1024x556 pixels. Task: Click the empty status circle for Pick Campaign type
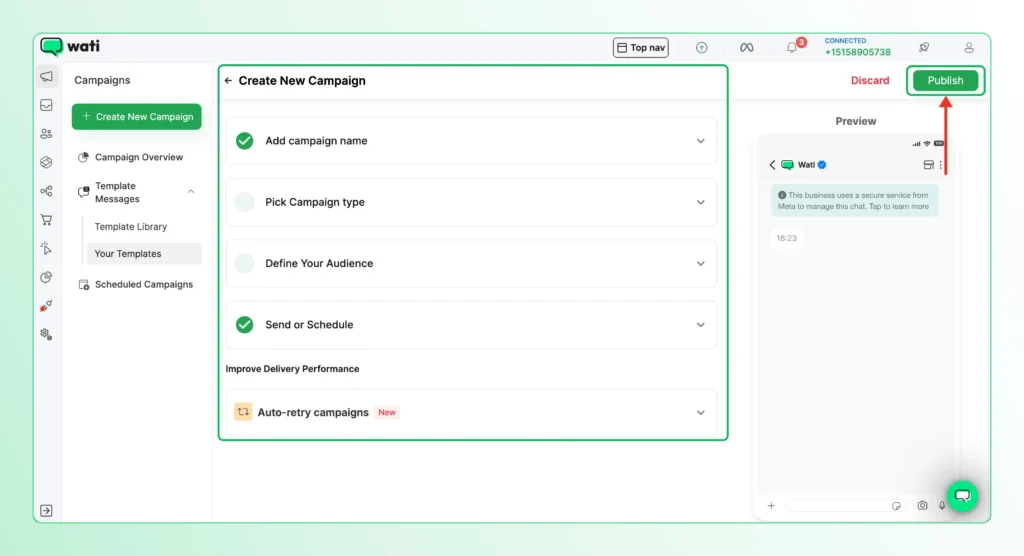pos(244,203)
